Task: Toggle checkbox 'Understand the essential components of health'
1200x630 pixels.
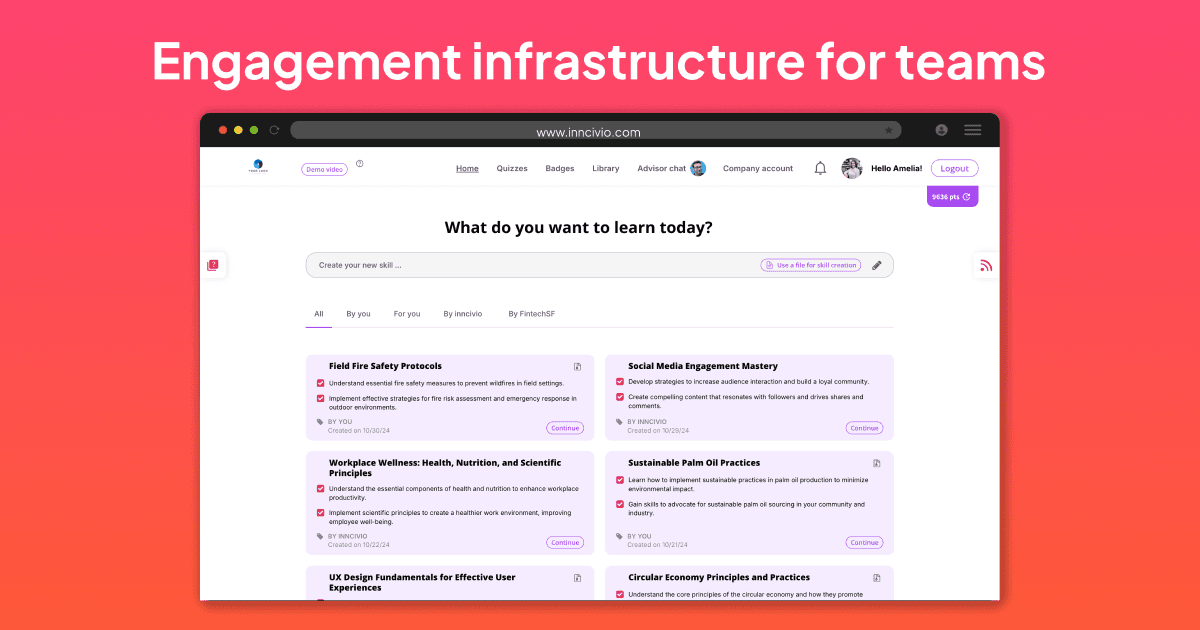Action: (321, 489)
